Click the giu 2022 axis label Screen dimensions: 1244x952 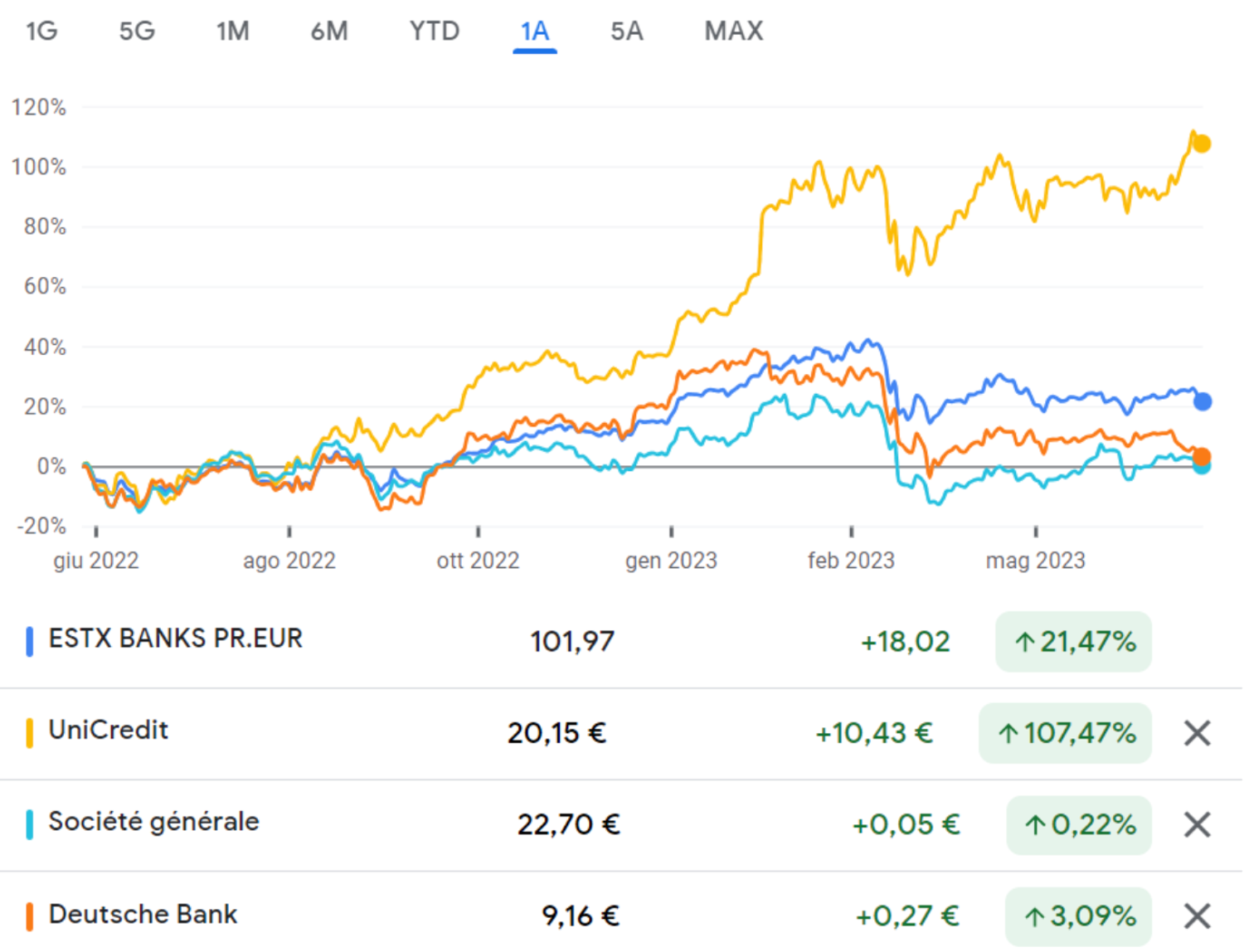pos(96,561)
